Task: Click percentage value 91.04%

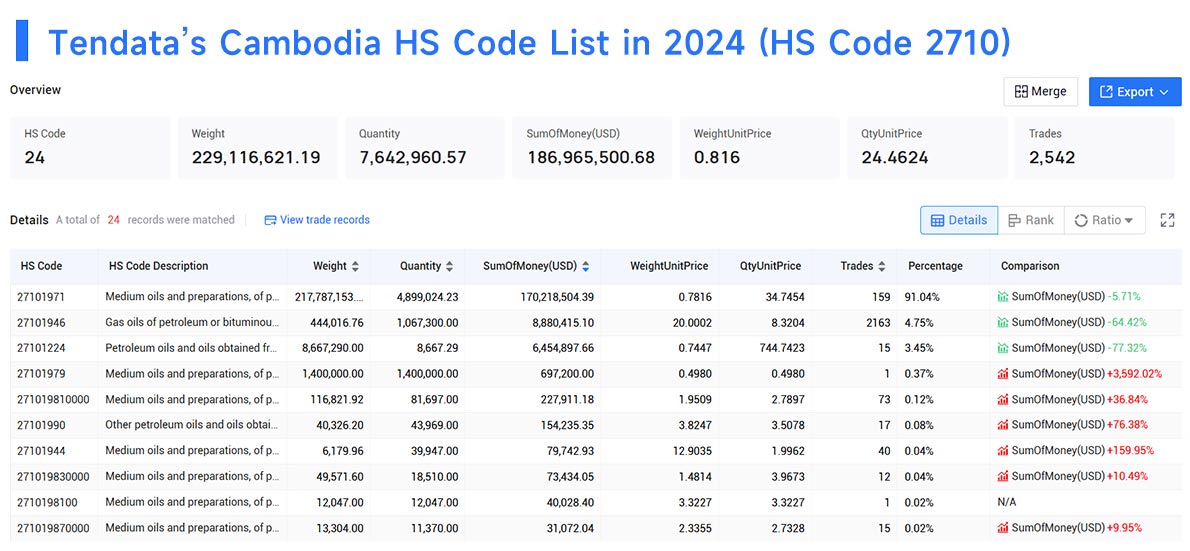Action: click(922, 297)
